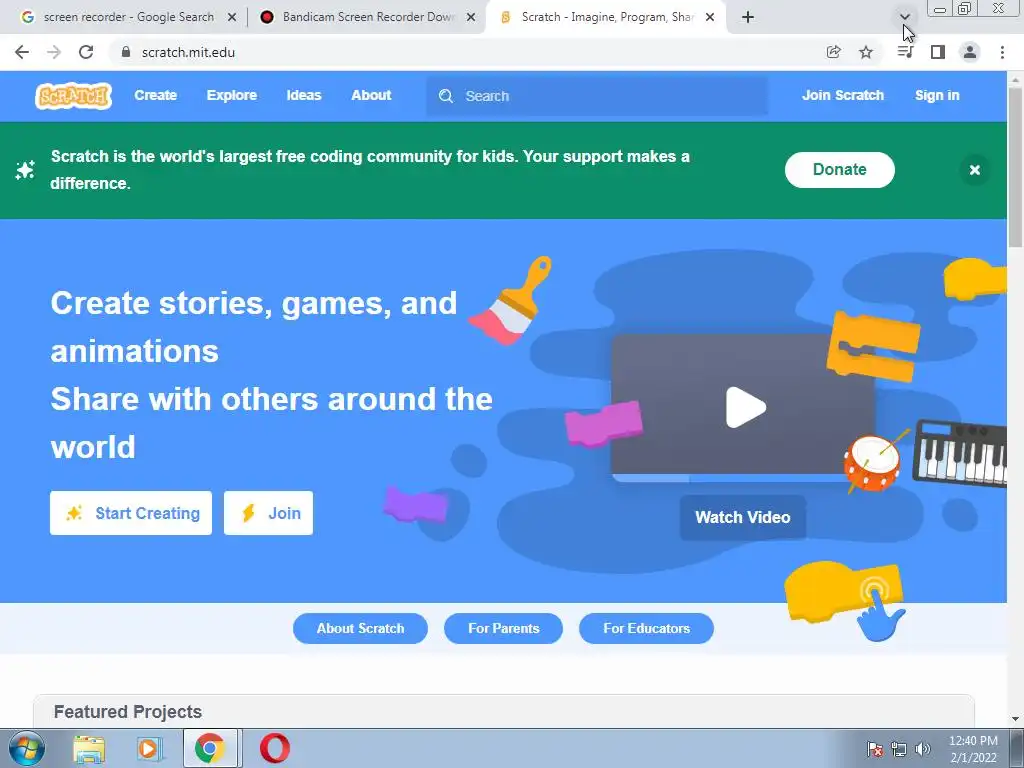The width and height of the screenshot is (1024, 768).
Task: Toggle the browser side panel
Action: click(x=938, y=52)
